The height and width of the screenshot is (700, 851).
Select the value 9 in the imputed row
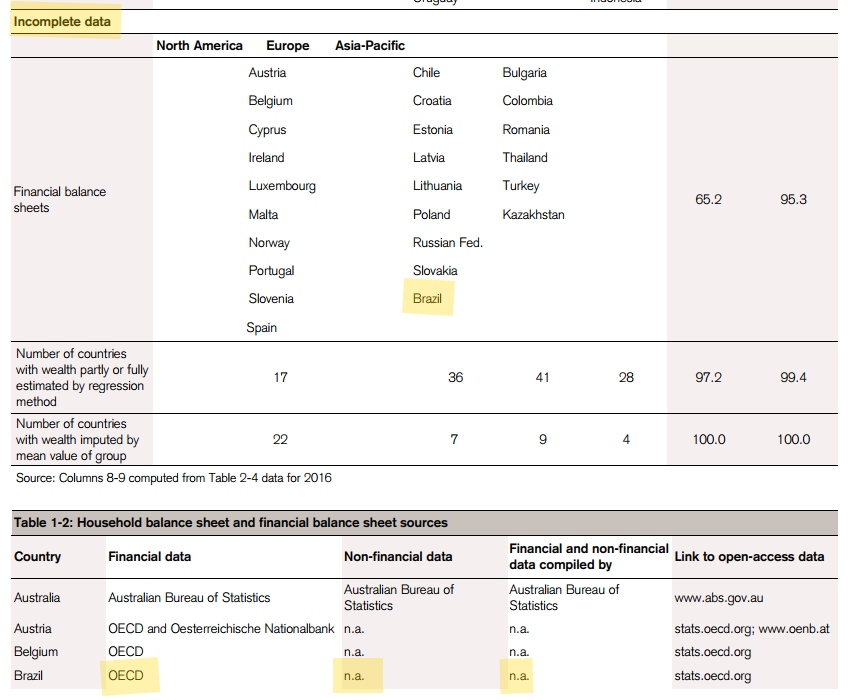543,439
